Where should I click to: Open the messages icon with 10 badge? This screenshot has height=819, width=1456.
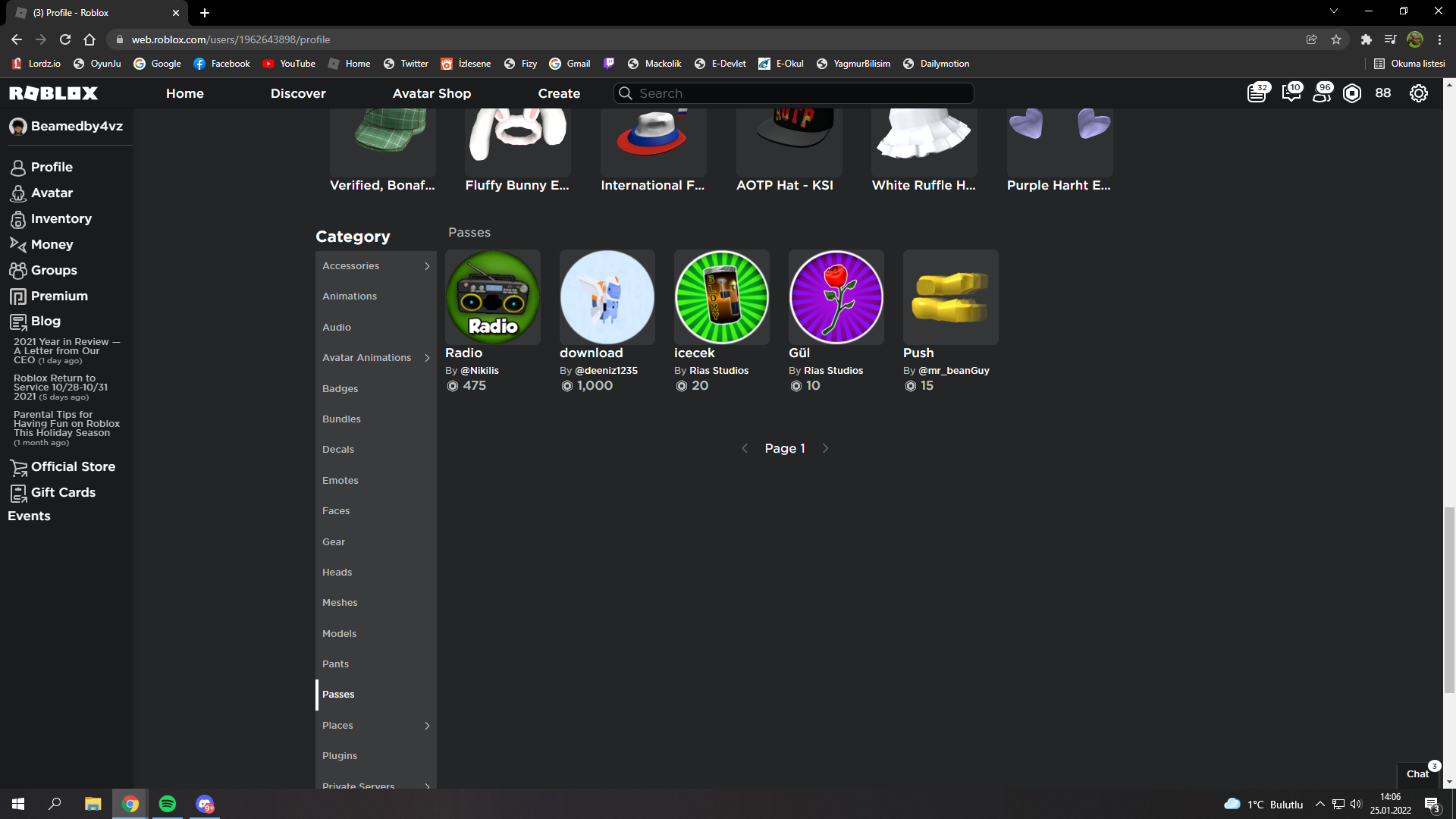click(x=1291, y=93)
